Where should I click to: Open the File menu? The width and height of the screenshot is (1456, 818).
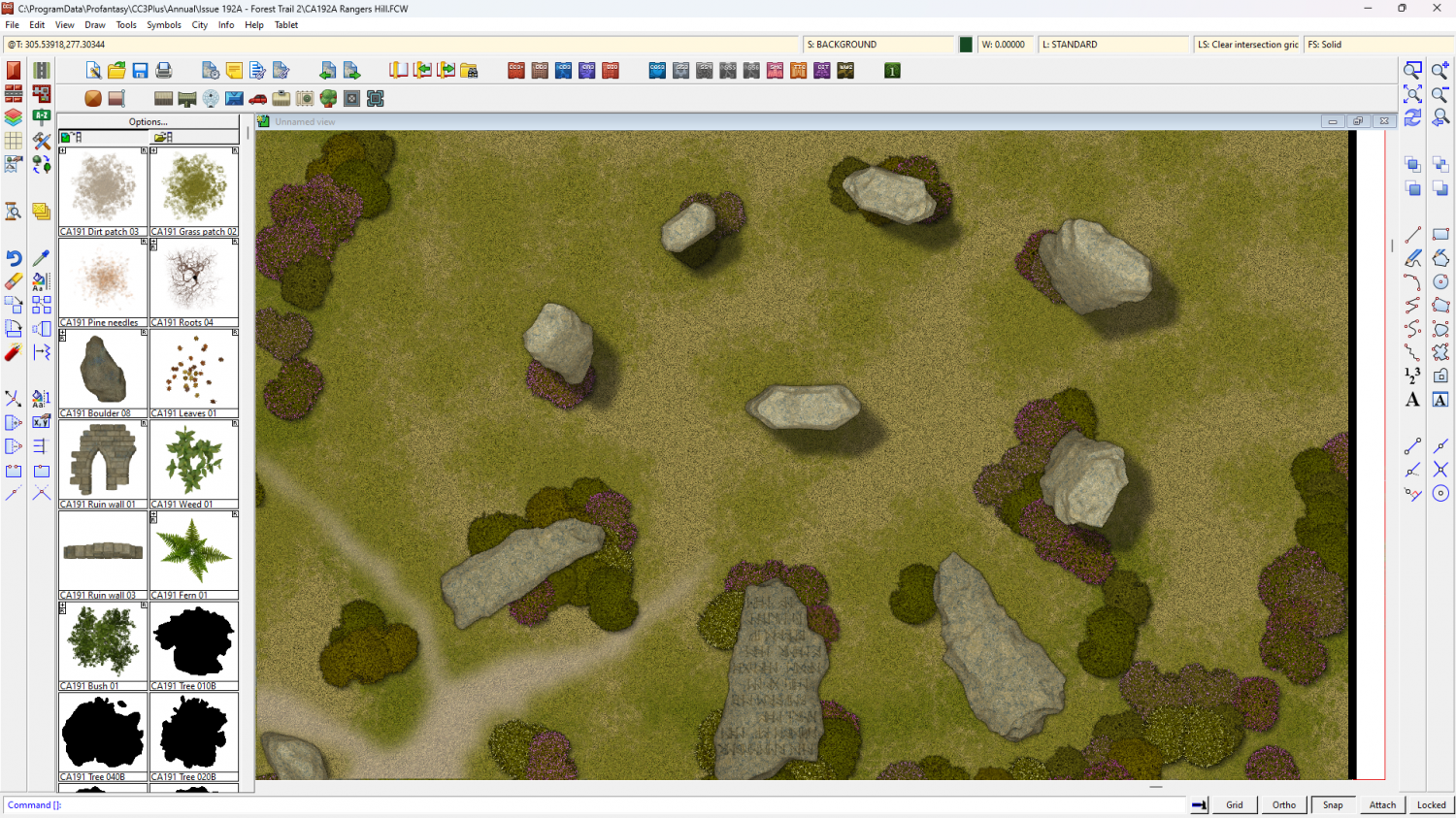point(12,25)
